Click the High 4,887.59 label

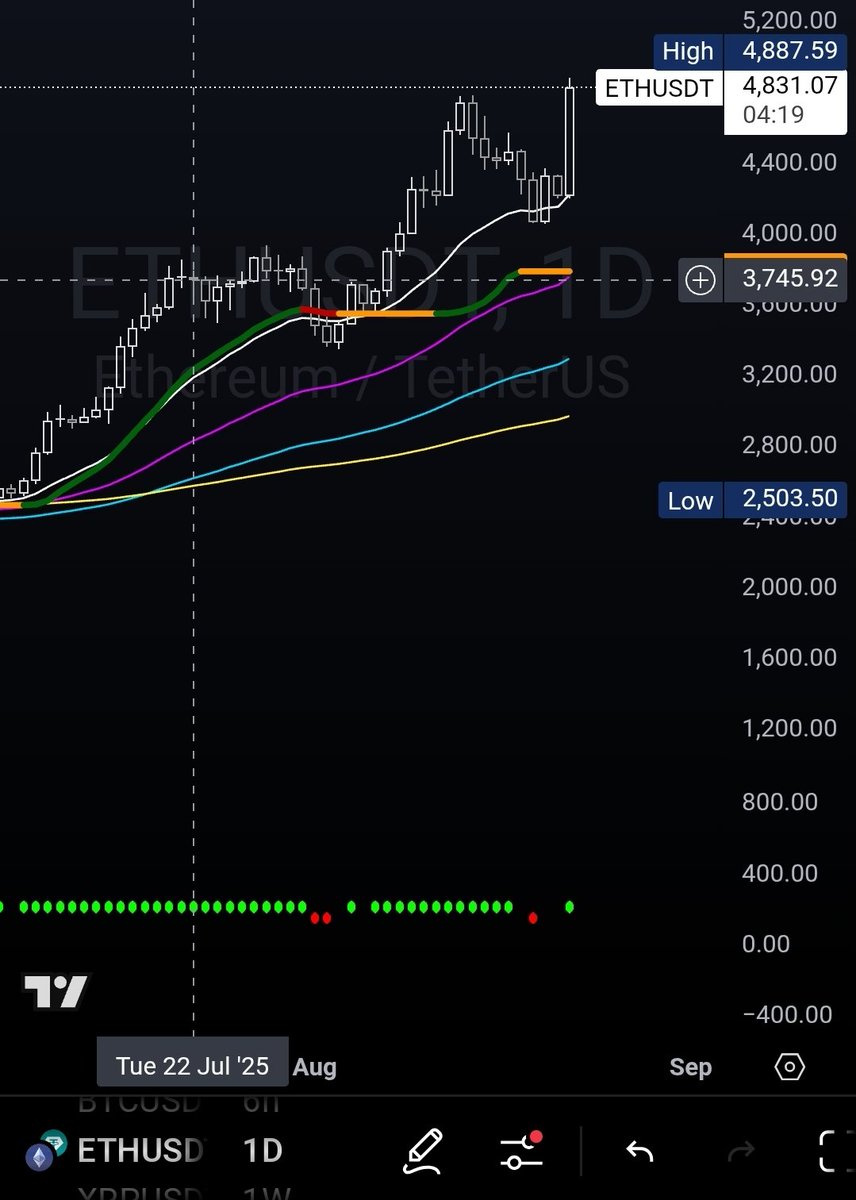coord(750,51)
